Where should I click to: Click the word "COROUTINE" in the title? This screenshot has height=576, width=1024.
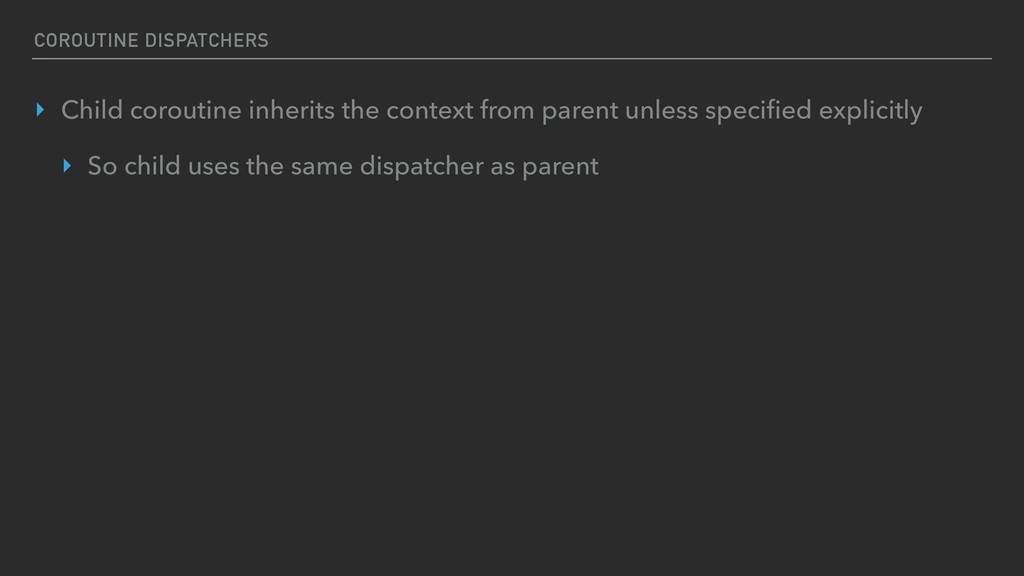point(85,41)
